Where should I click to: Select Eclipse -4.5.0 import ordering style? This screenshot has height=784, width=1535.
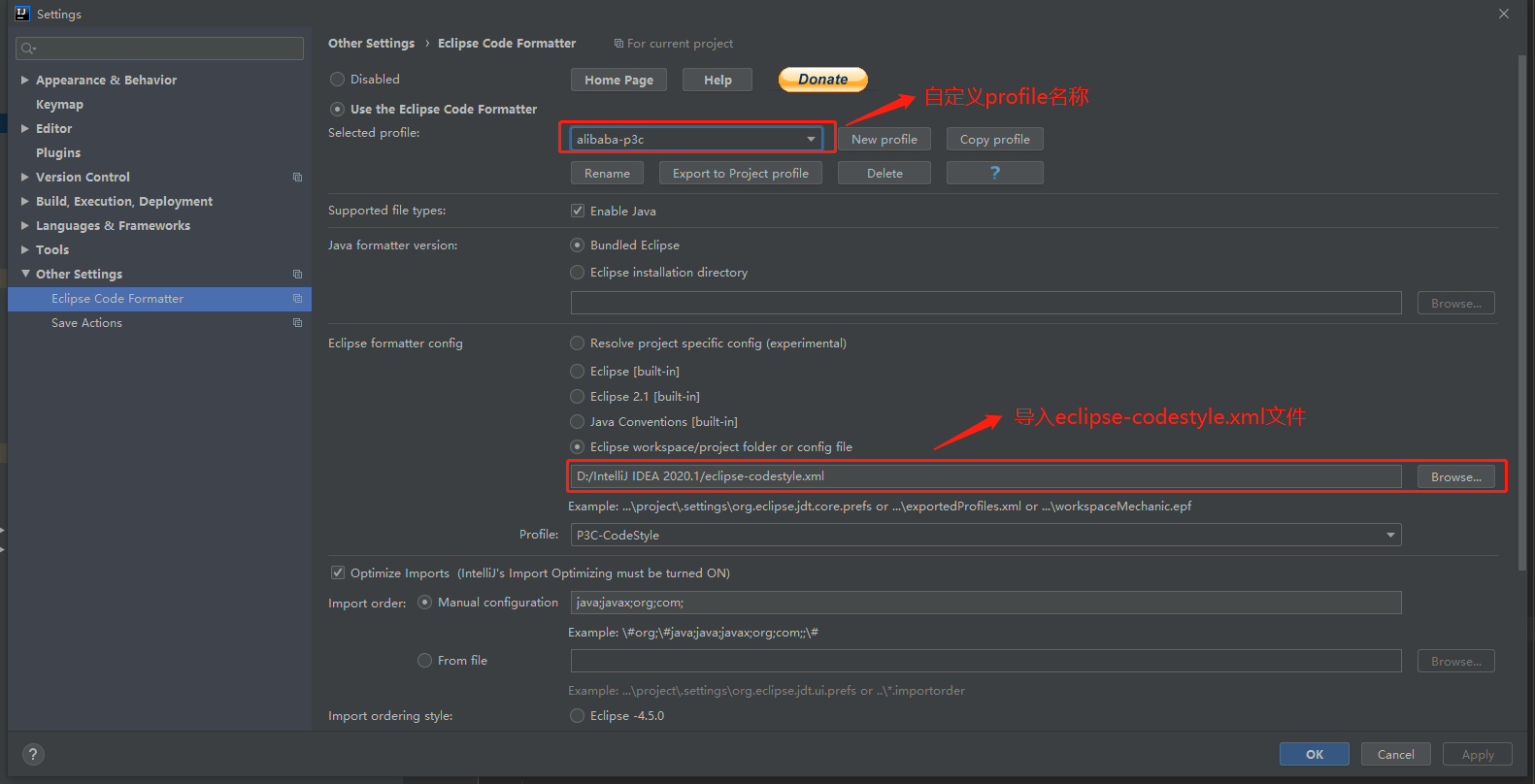tap(578, 716)
